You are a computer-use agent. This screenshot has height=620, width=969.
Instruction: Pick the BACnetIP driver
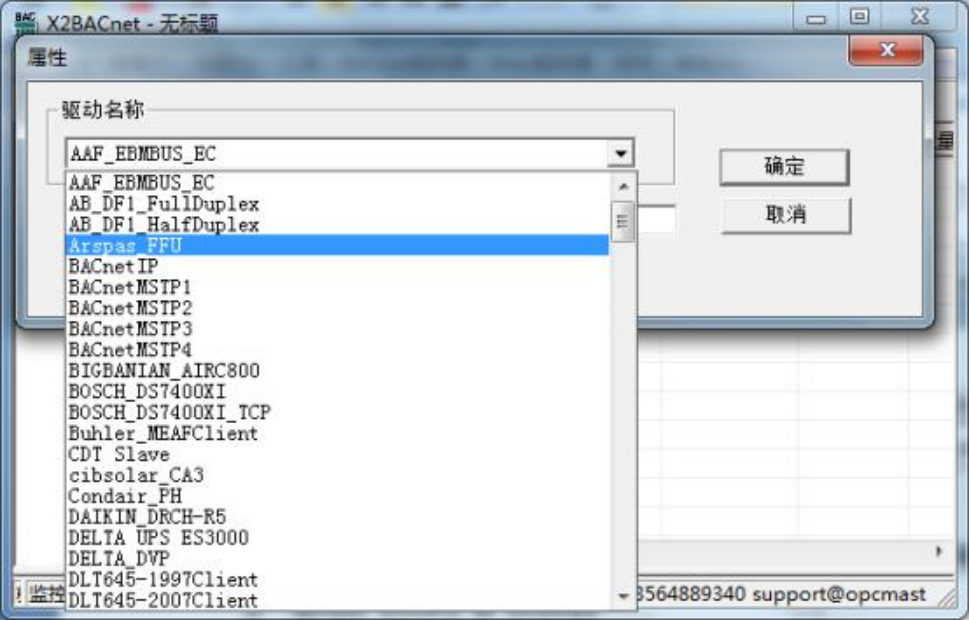tap(337, 266)
